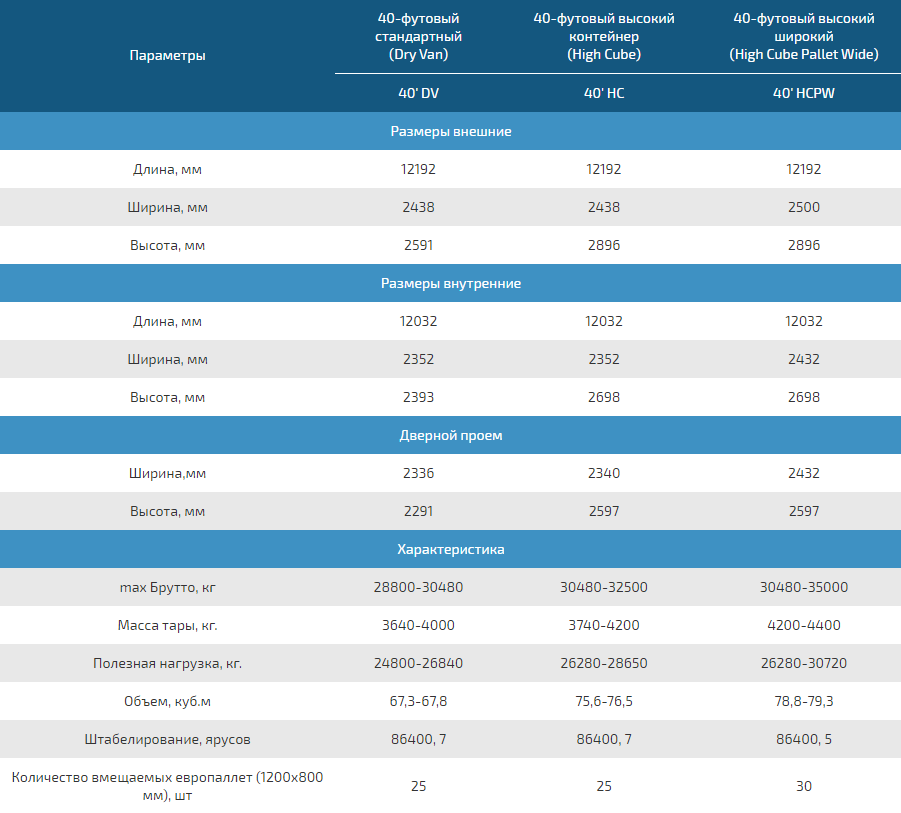Screen dimensions: 901x813
Task: Click external length 12192 in 40' HCPW column
Action: [x=804, y=169]
